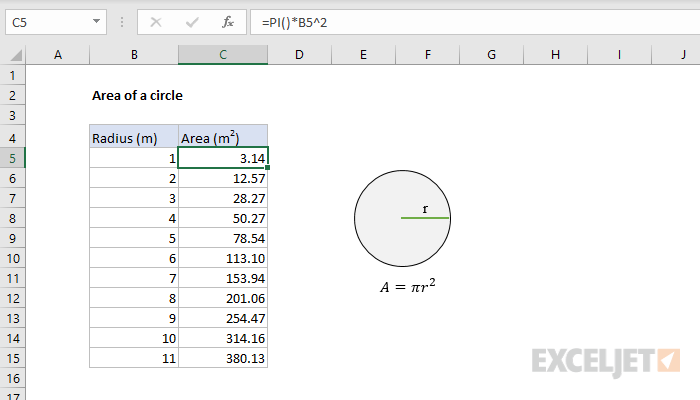The width and height of the screenshot is (700, 400).
Task: Click the 'Area (m²)' header cell
Action: [223, 137]
